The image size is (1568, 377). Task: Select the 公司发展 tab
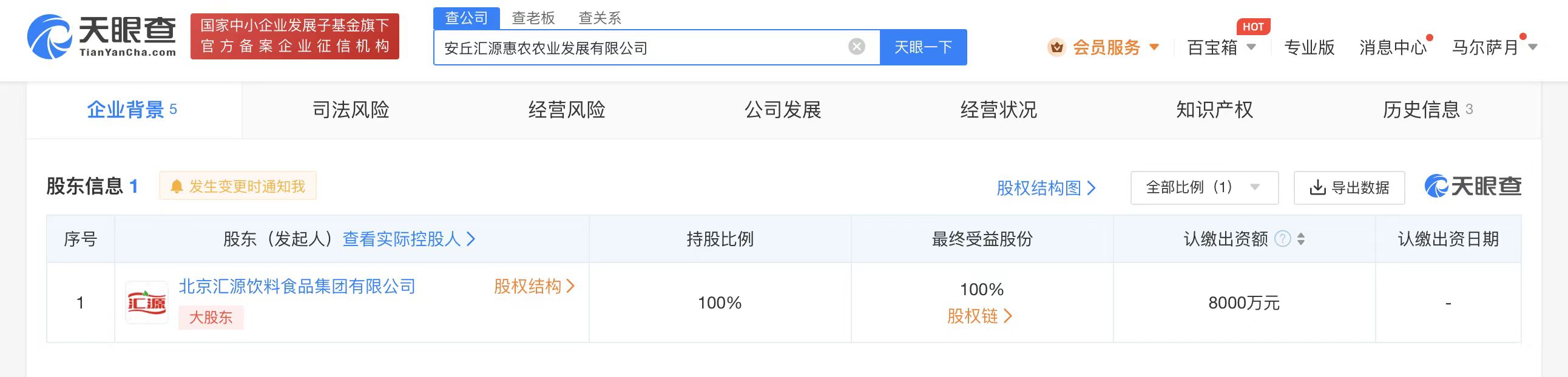(783, 110)
